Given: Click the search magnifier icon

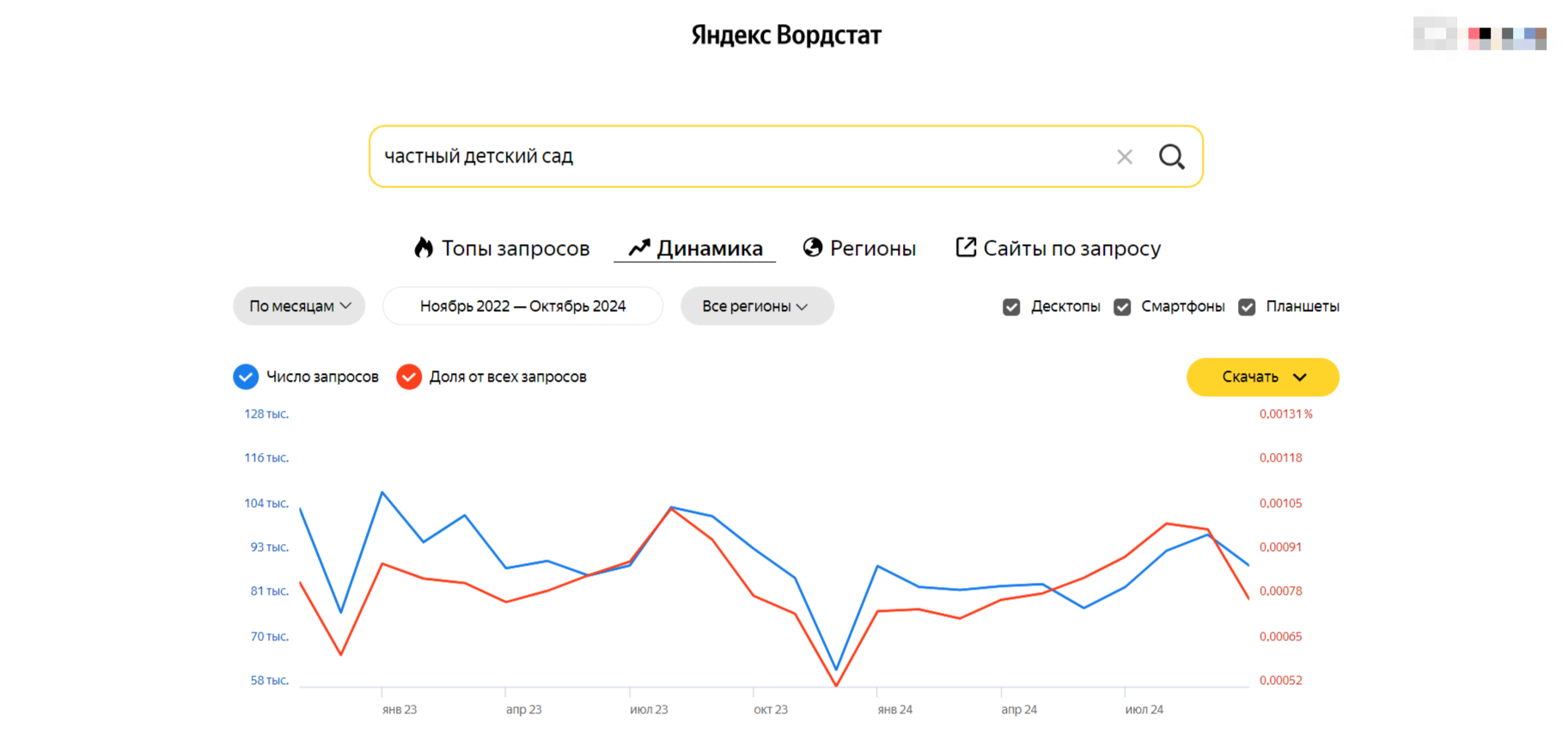Looking at the screenshot, I should point(1172,156).
